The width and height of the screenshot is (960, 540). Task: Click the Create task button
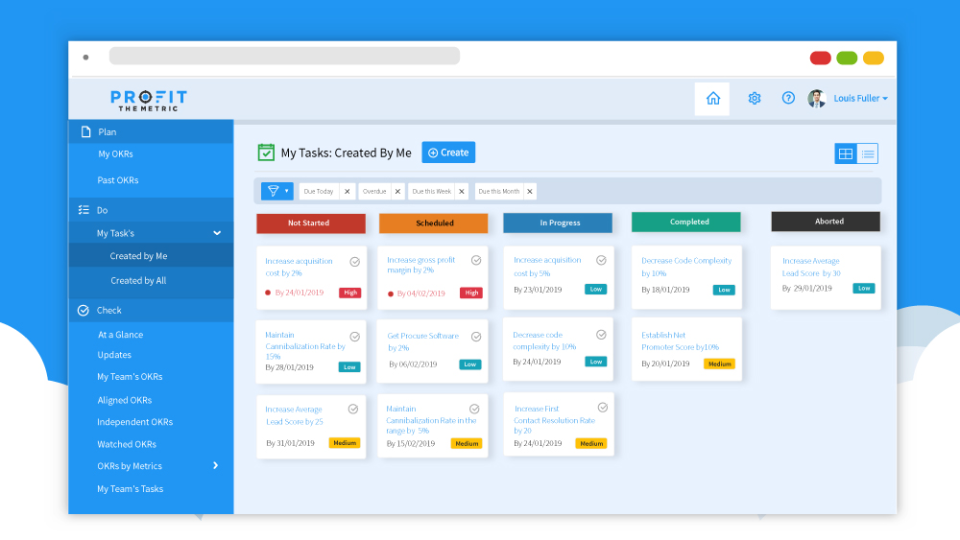tap(448, 152)
